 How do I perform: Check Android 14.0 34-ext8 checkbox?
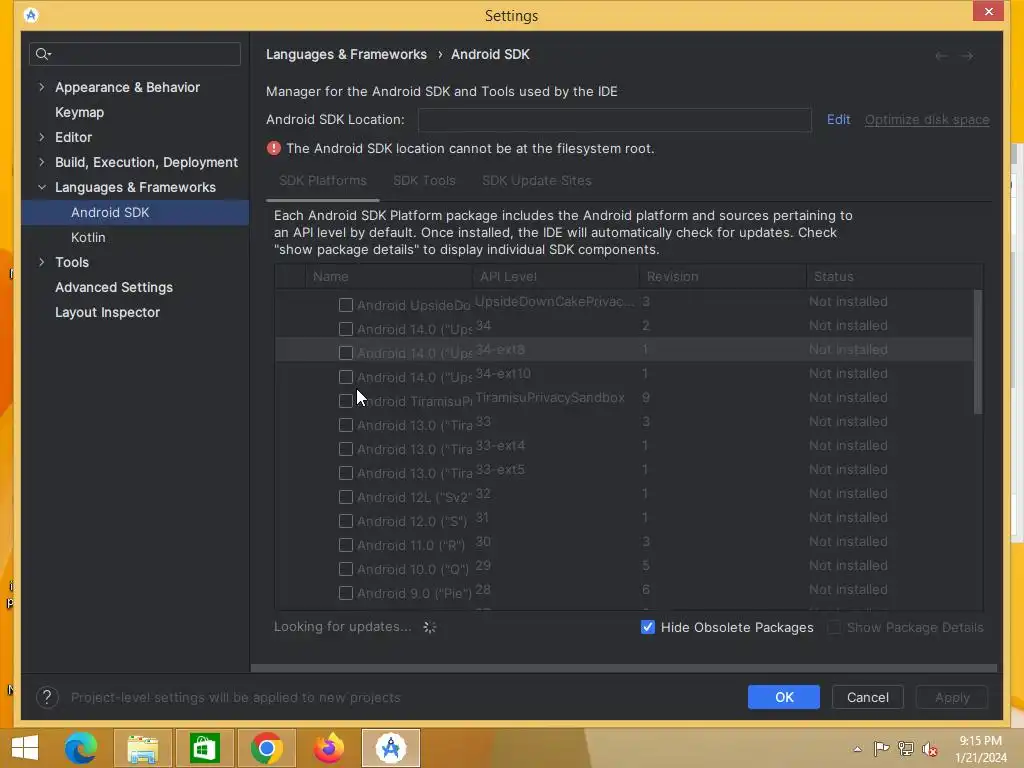pyautogui.click(x=346, y=353)
